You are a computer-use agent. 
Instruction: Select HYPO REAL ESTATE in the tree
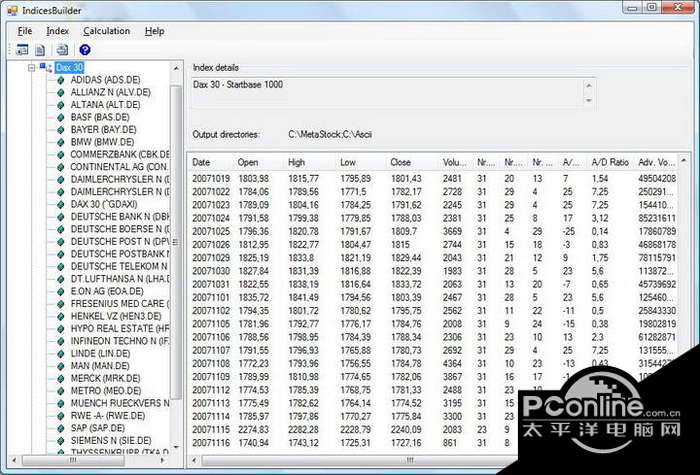point(120,329)
